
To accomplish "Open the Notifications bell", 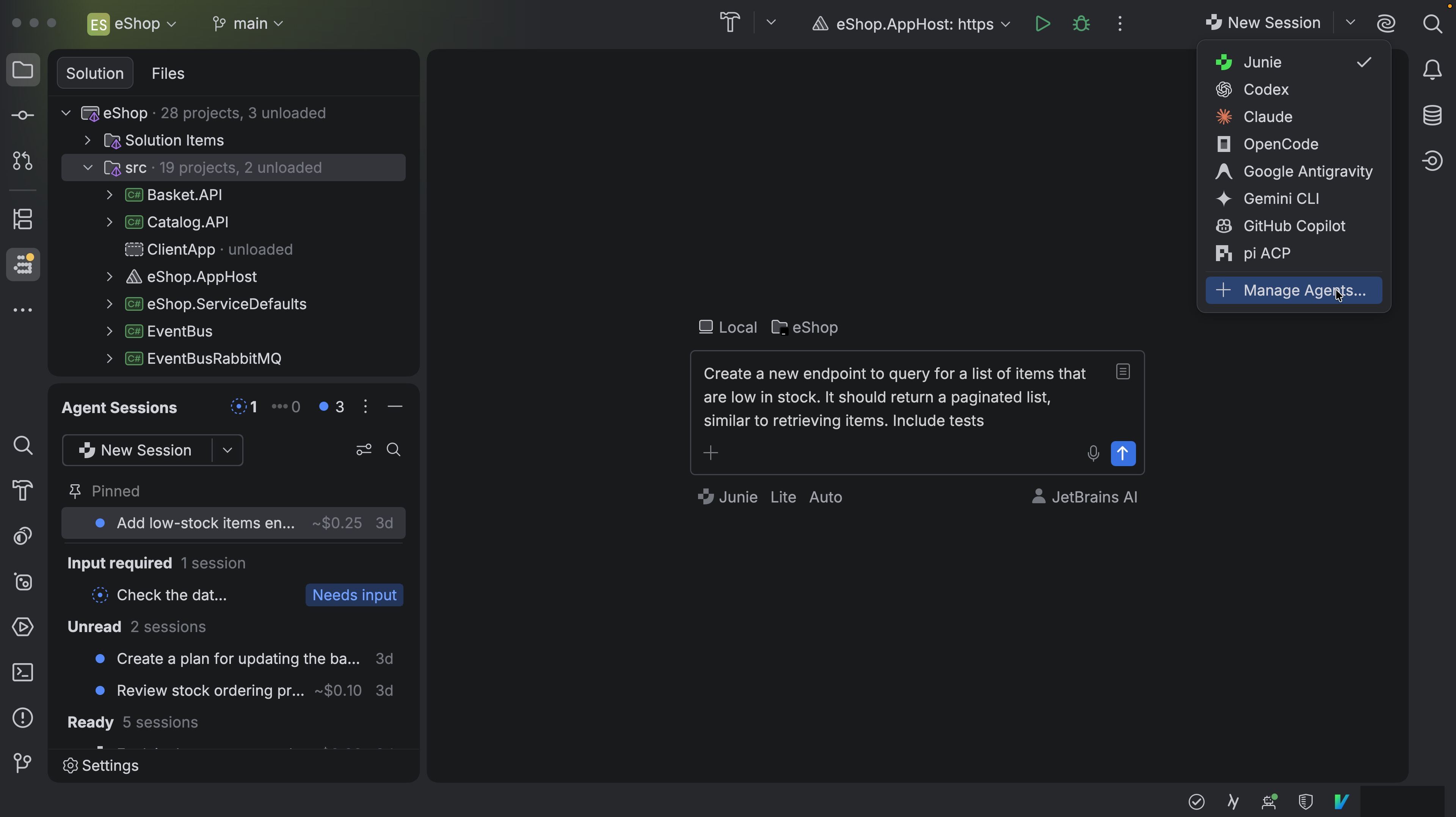I will [x=1432, y=70].
